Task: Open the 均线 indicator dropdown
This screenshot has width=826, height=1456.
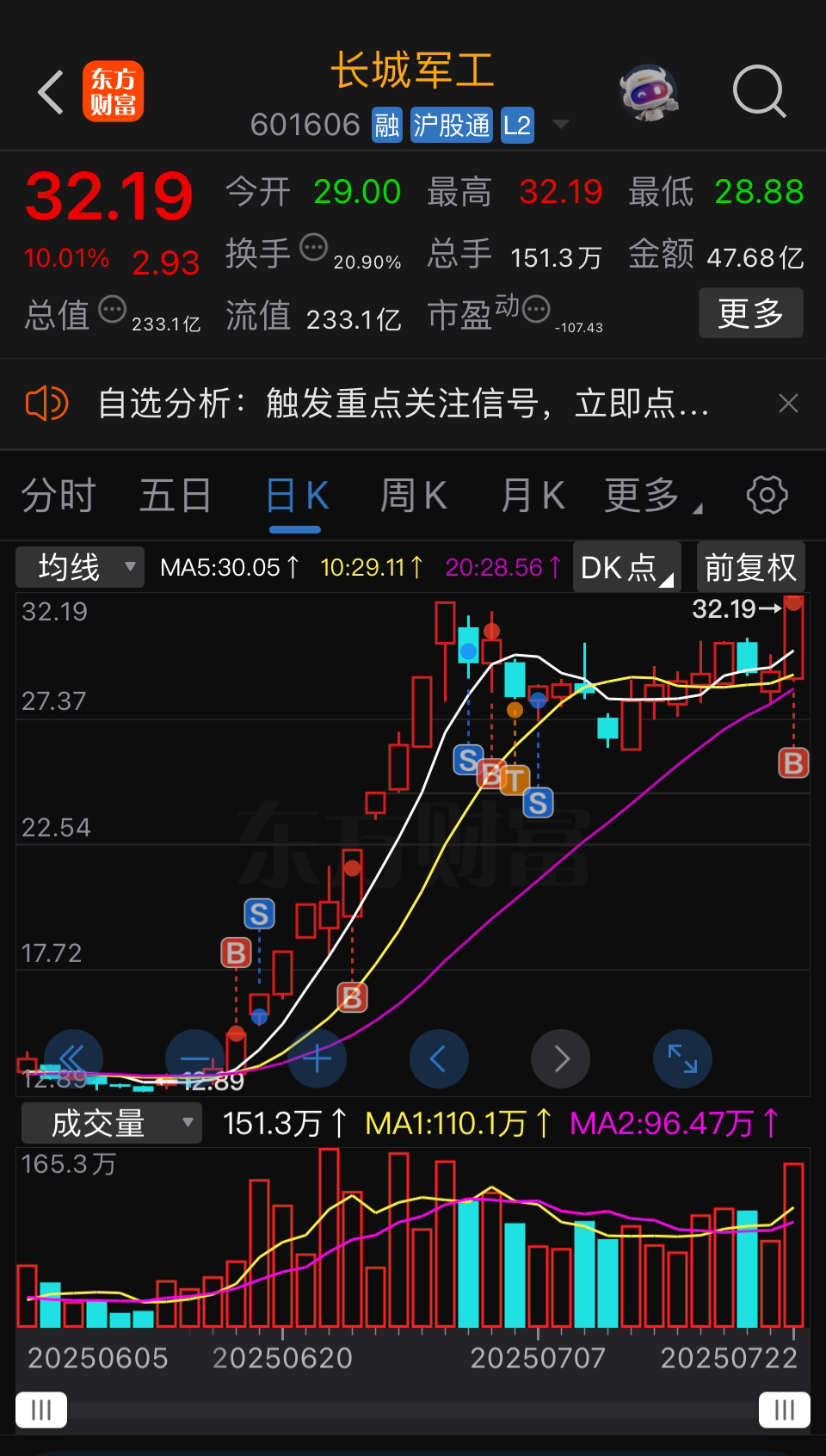Action: (x=80, y=567)
